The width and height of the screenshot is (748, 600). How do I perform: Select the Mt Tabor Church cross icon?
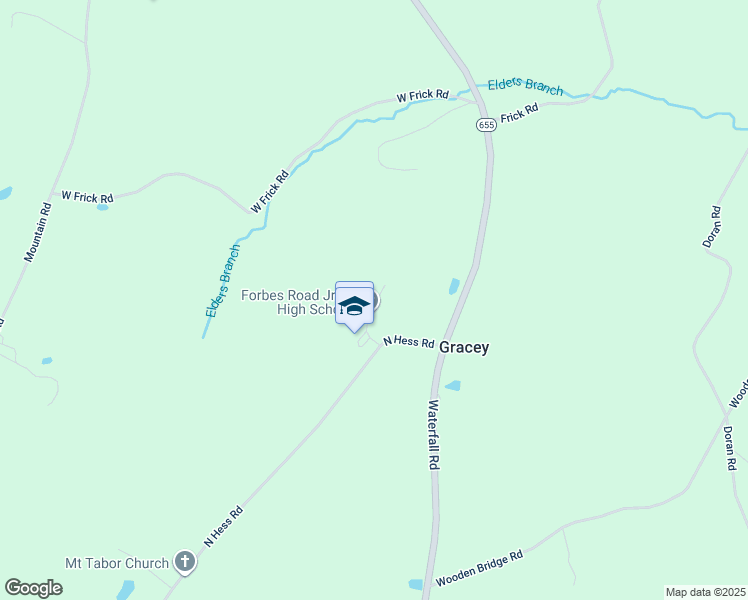pyautogui.click(x=185, y=562)
